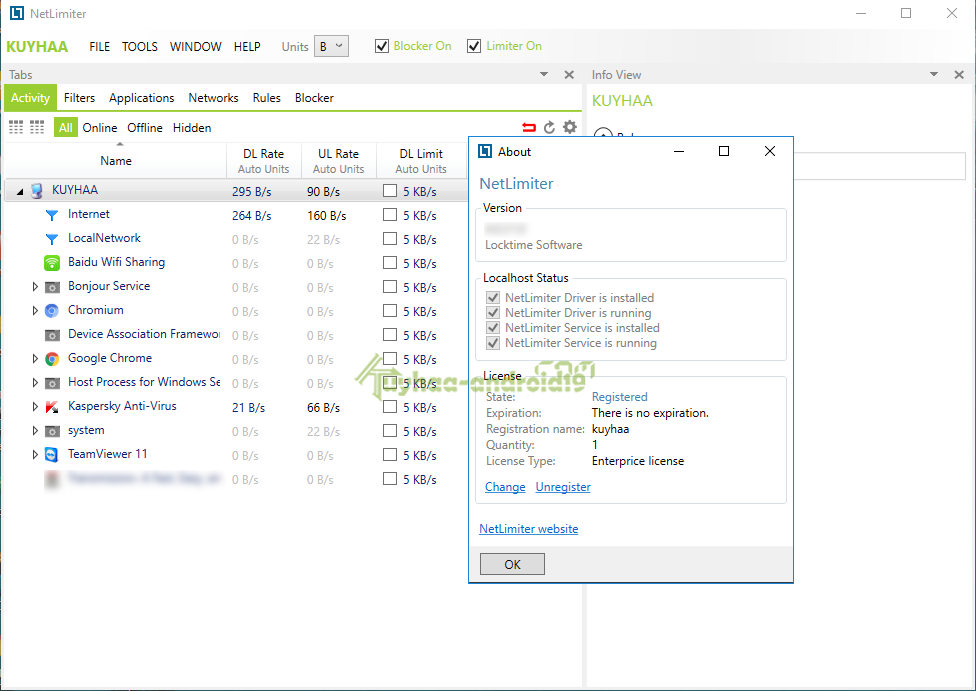This screenshot has width=976, height=691.
Task: Click the Device Association Framework icon
Action: [x=52, y=335]
